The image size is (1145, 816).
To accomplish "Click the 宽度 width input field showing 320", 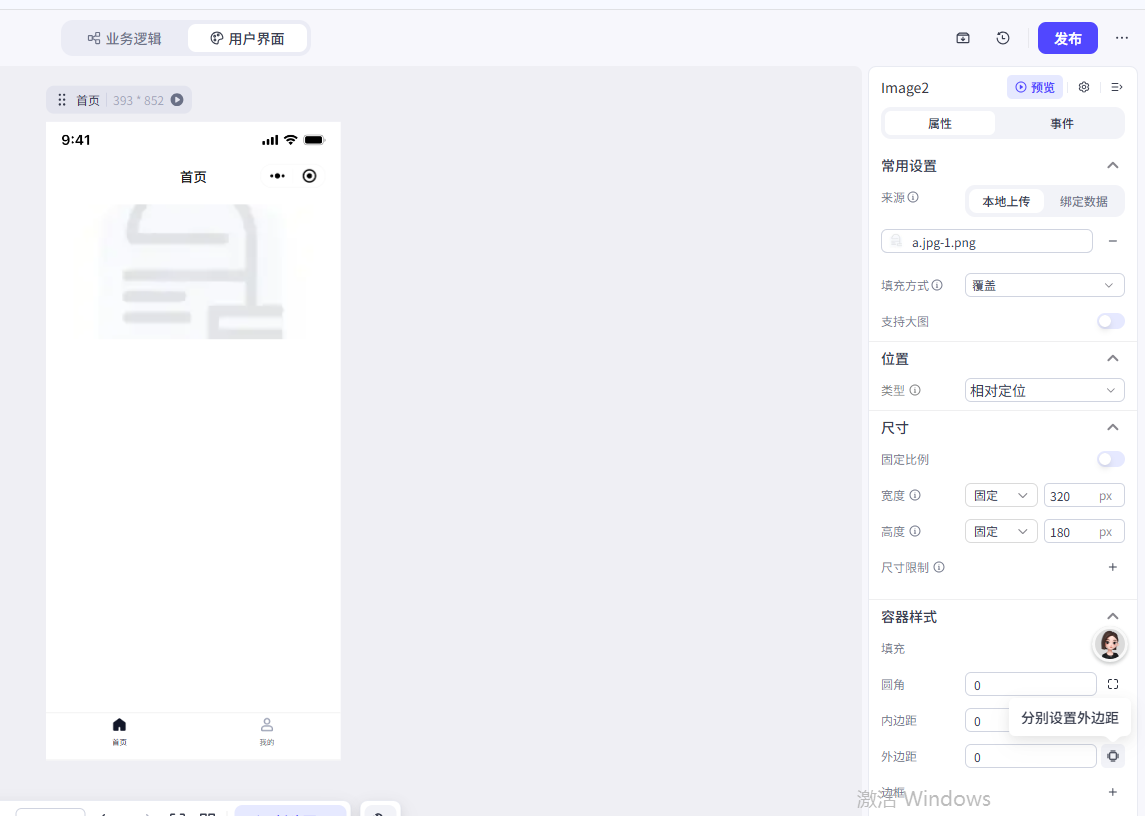I will (x=1068, y=496).
